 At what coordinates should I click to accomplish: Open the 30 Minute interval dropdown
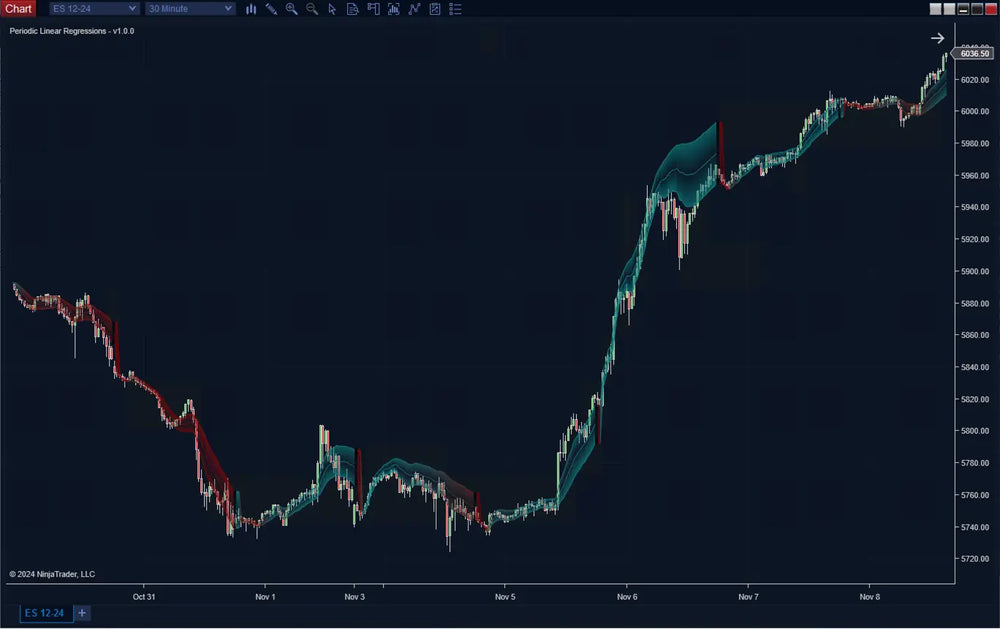(189, 8)
